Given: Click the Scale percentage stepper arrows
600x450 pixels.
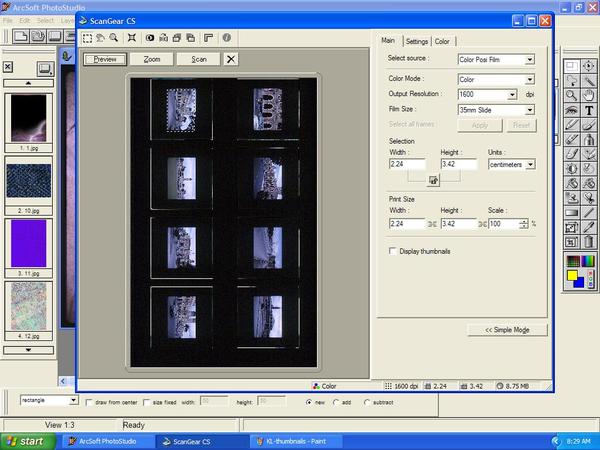Looking at the screenshot, I should pyautogui.click(x=524, y=224).
